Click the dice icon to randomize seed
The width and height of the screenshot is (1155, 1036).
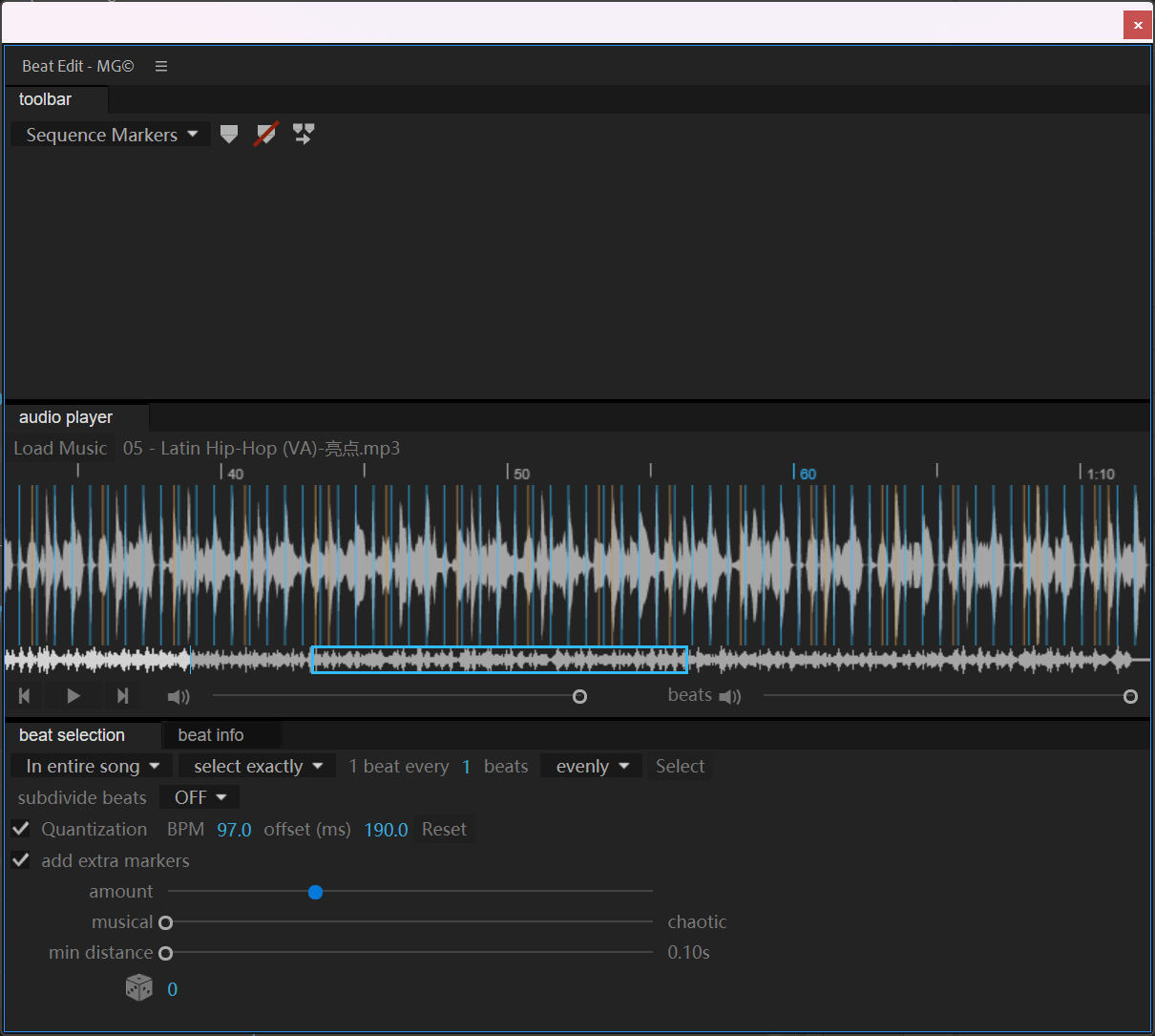(139, 987)
